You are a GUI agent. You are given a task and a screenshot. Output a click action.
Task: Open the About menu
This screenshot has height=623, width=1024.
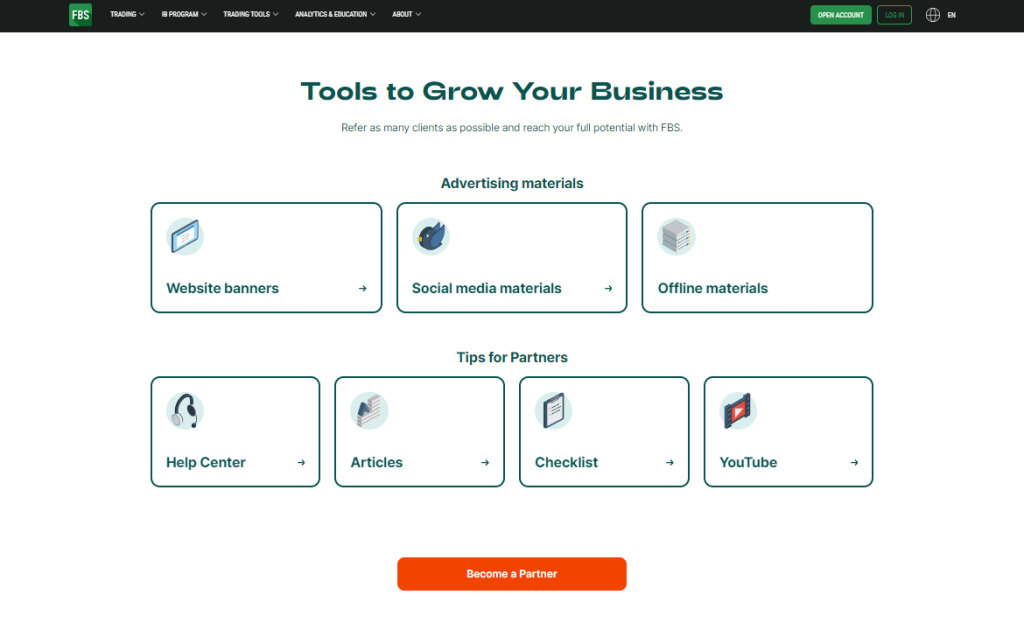point(407,15)
